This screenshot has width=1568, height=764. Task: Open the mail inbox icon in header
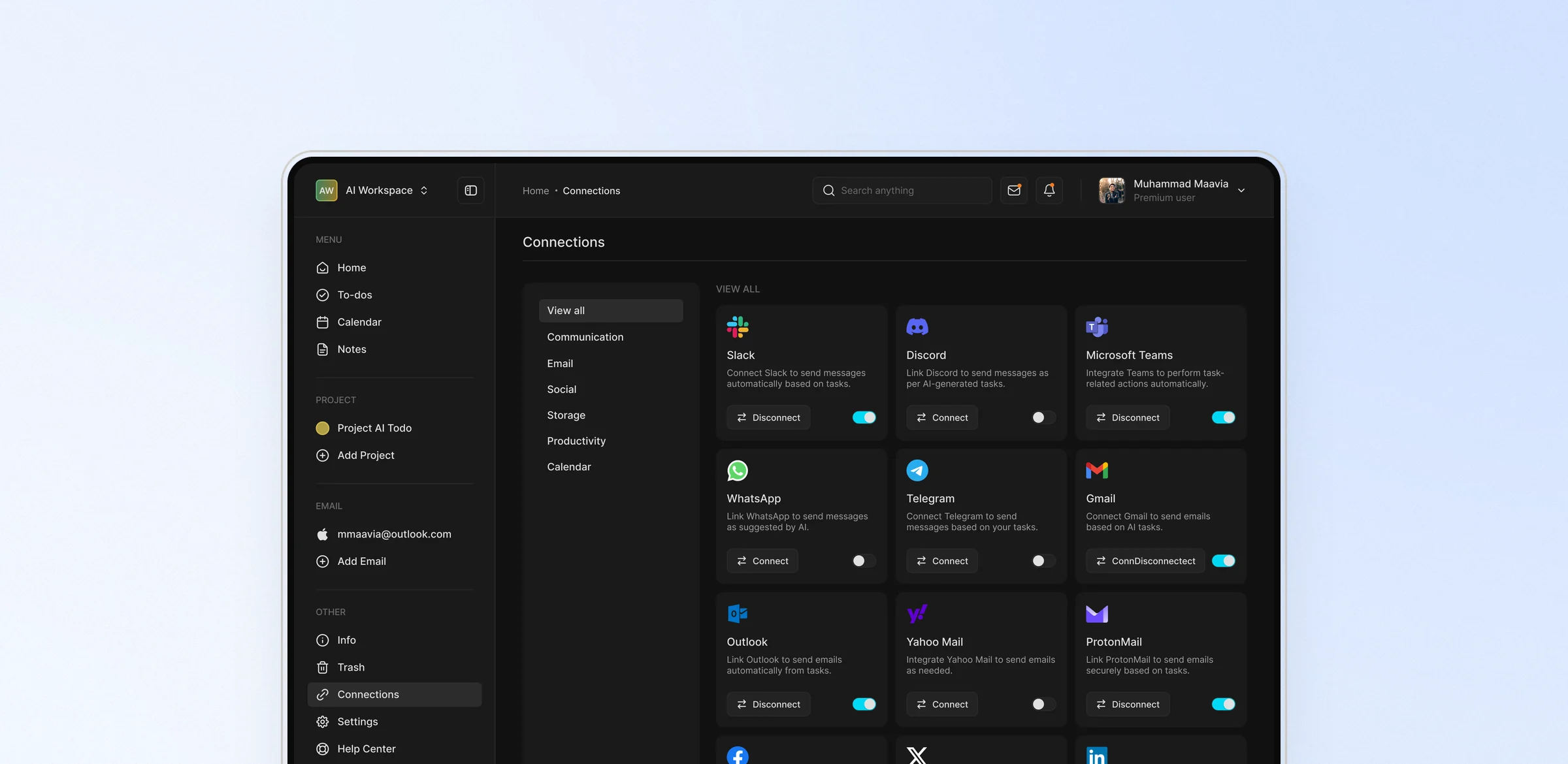[x=1014, y=191]
